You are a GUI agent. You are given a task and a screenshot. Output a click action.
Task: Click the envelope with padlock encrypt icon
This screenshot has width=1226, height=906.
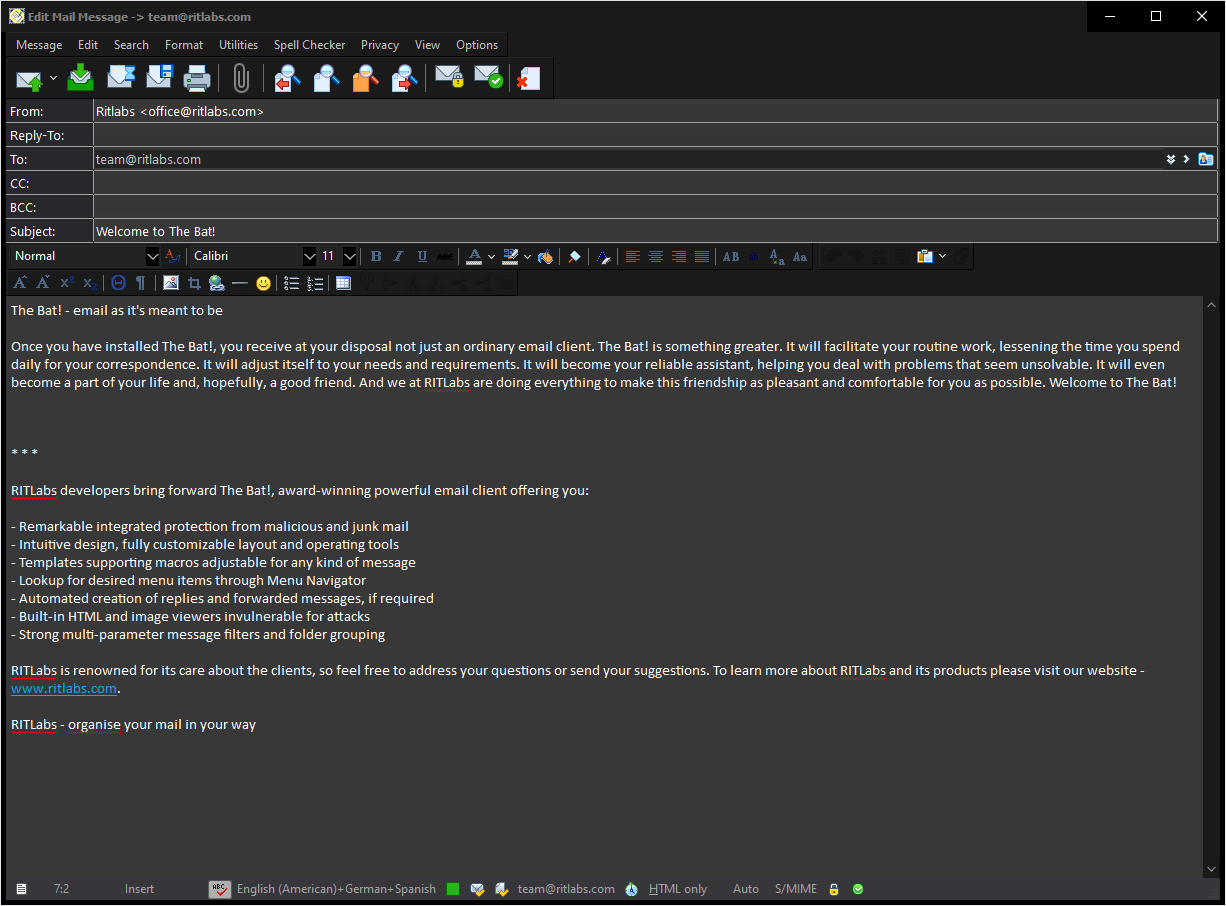tap(449, 78)
